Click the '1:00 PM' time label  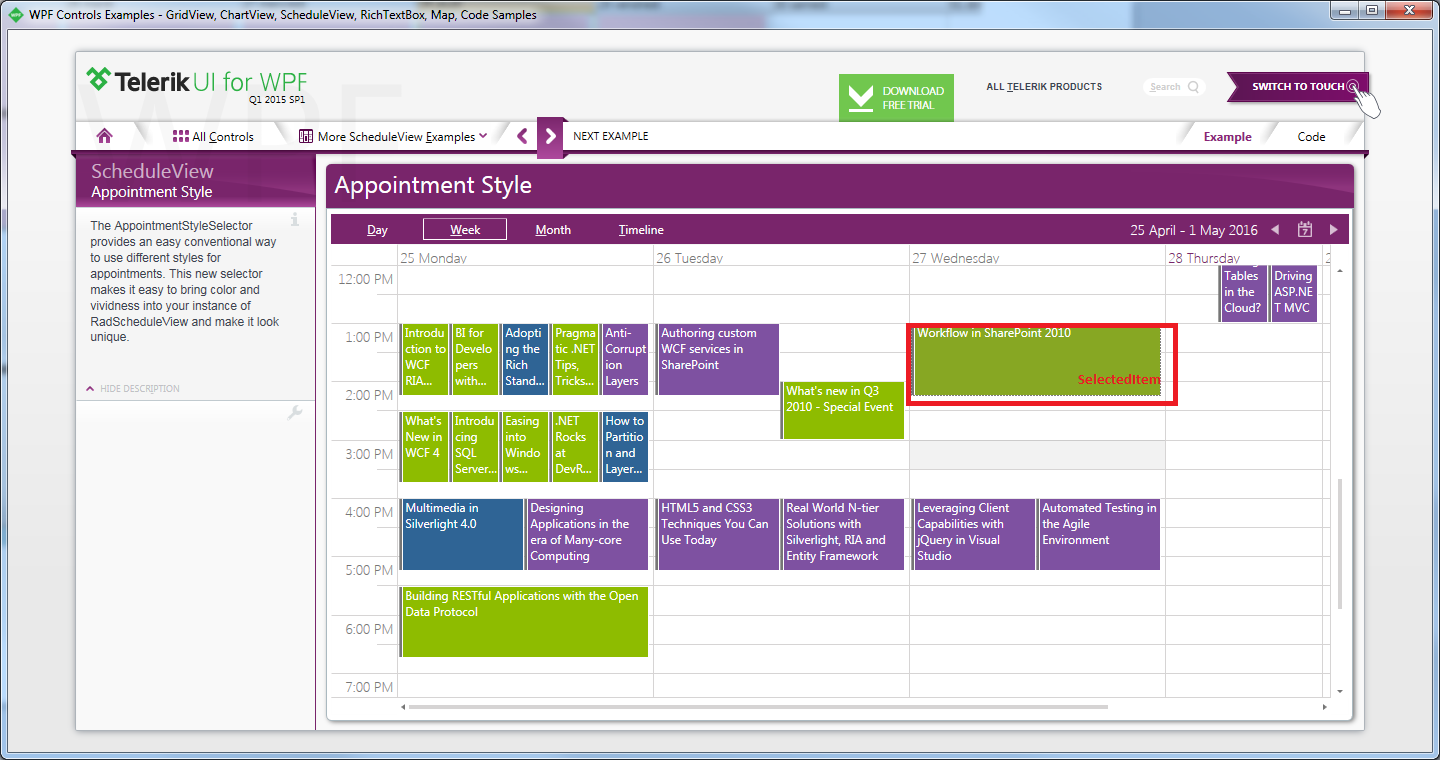coord(367,337)
